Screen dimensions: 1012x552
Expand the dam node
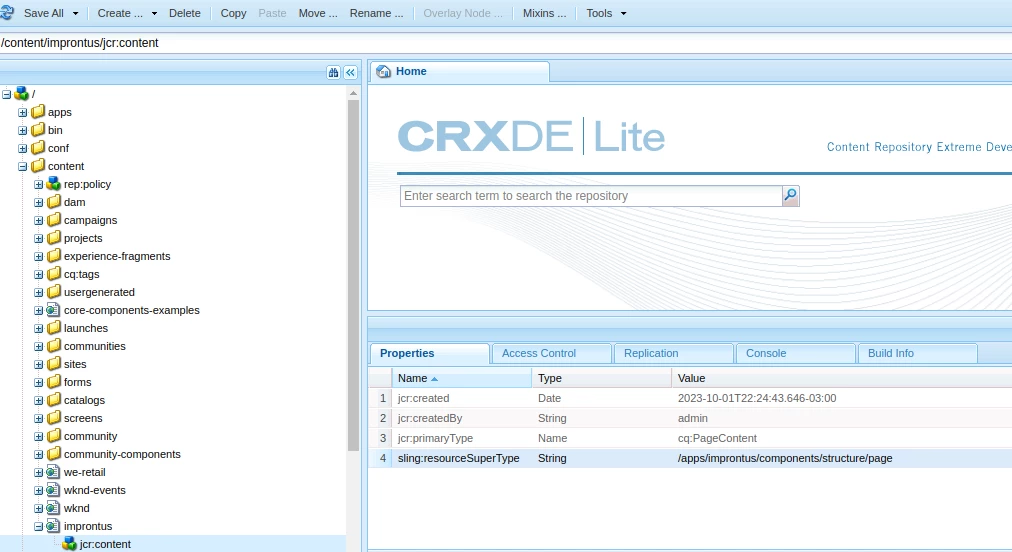tap(39, 203)
